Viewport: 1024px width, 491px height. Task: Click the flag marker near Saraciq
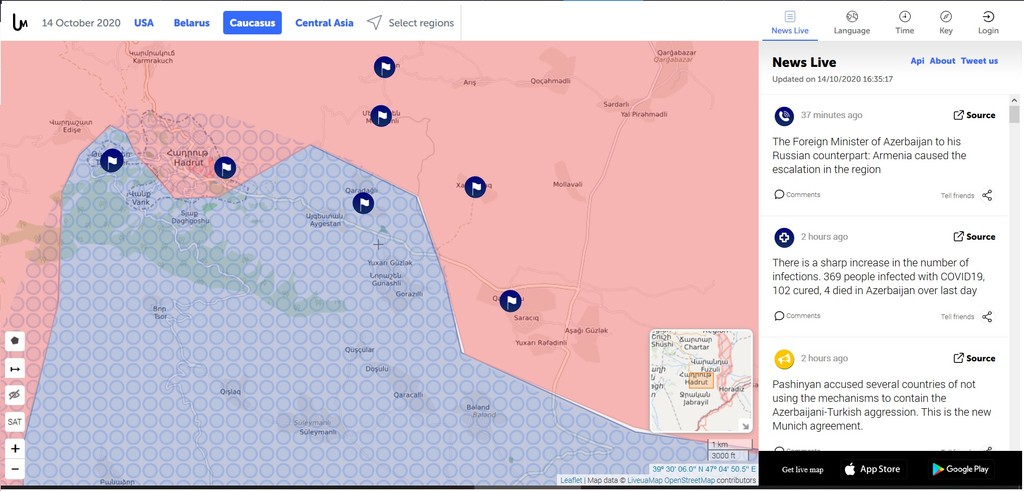point(511,301)
